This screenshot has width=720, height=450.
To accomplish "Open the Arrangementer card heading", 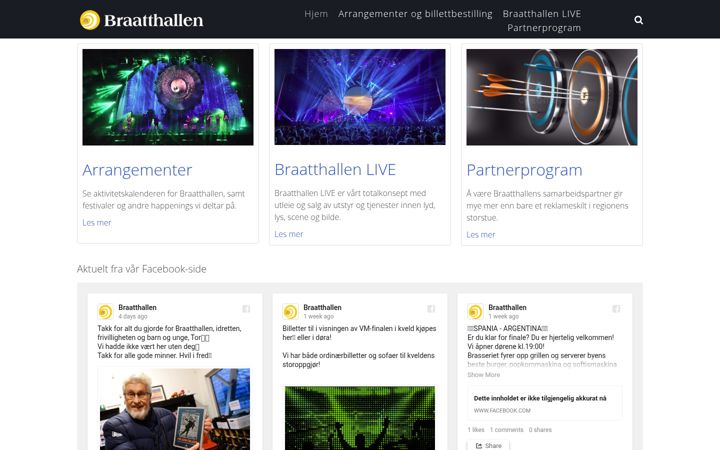I will coord(137,170).
